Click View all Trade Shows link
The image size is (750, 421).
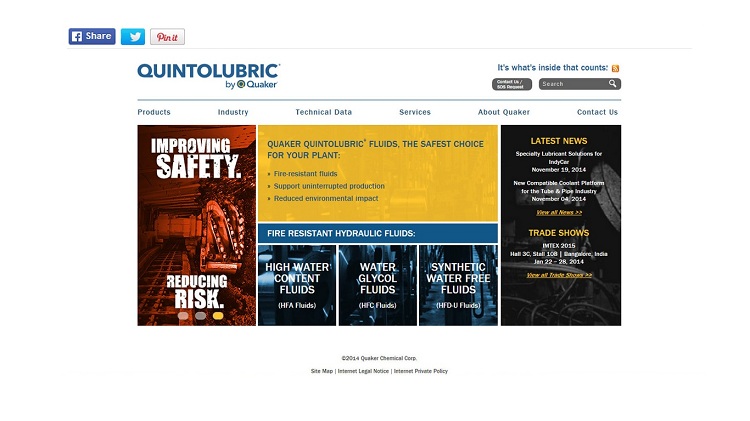(x=559, y=275)
